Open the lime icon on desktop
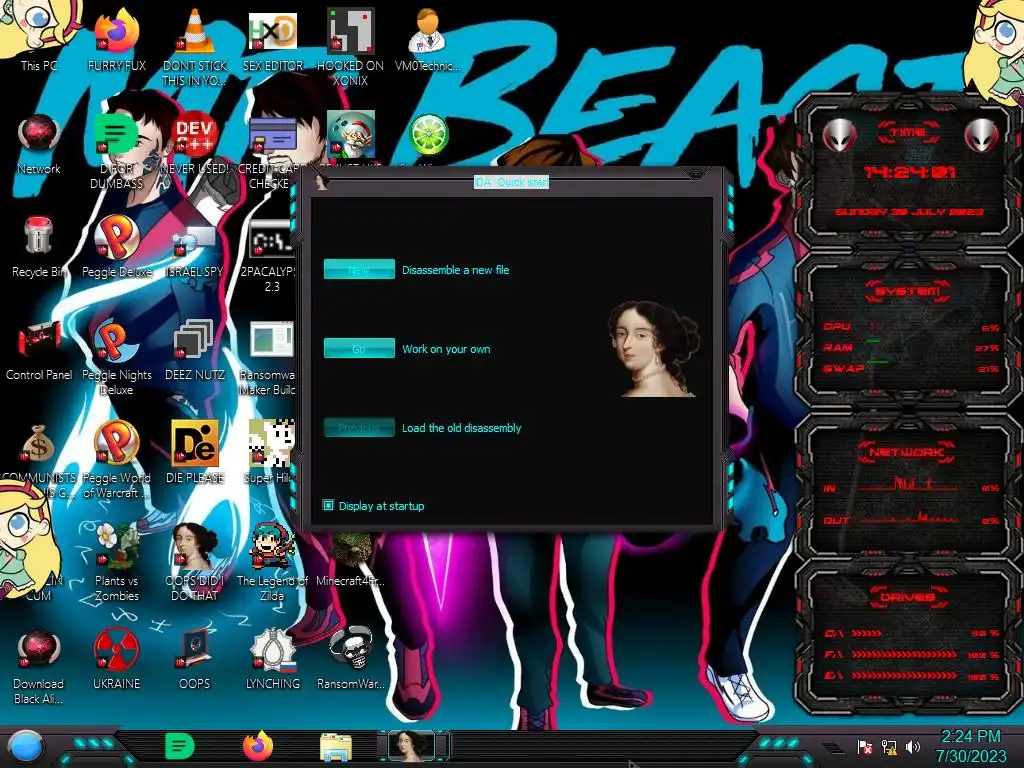This screenshot has width=1024, height=768. pyautogui.click(x=428, y=135)
